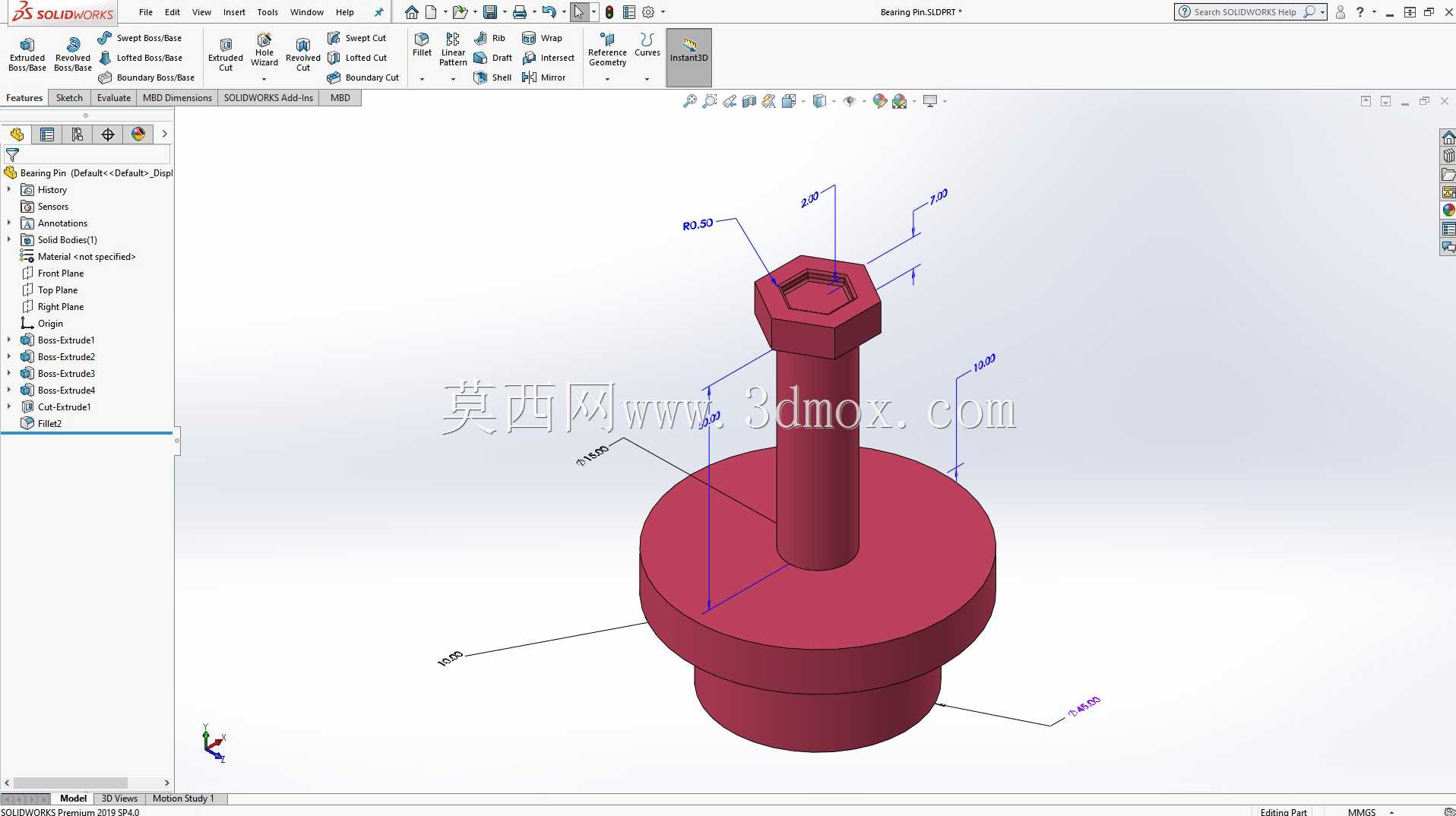1456x816 pixels.
Task: Expand the Cut-Extrude1 feature
Action: pyautogui.click(x=9, y=407)
